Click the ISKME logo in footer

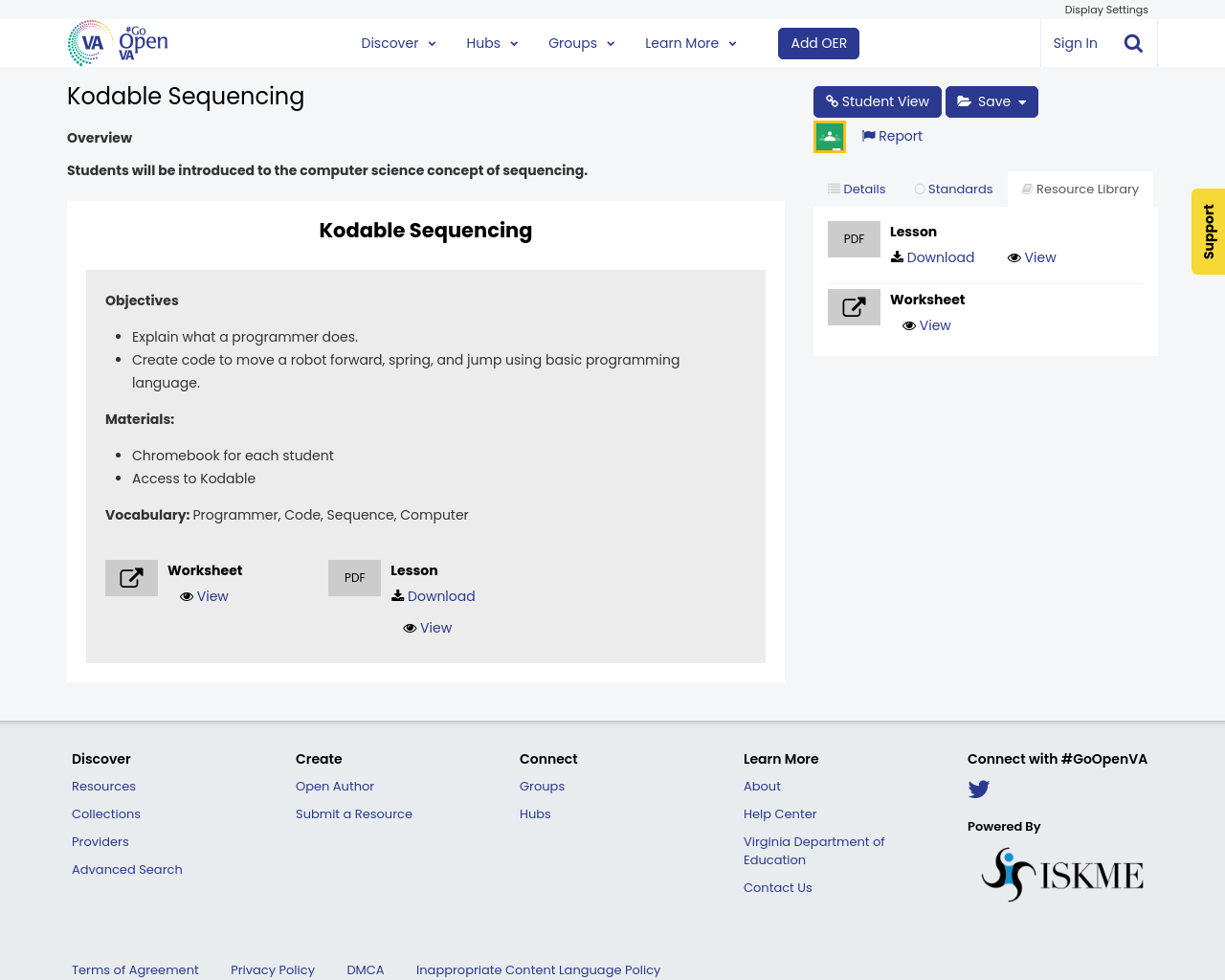[x=1062, y=873]
